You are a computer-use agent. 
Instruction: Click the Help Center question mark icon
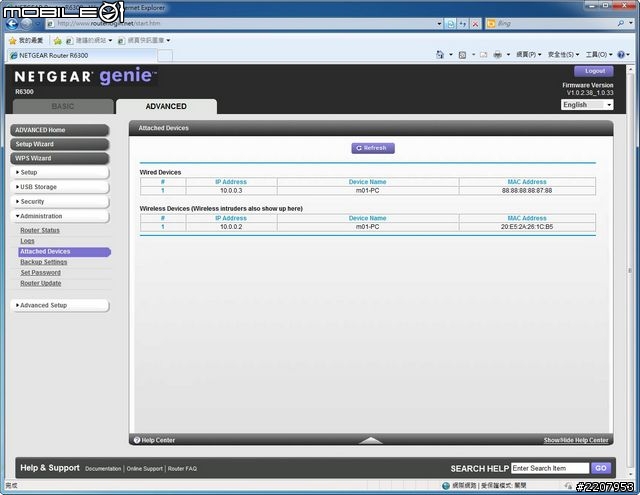[137, 440]
